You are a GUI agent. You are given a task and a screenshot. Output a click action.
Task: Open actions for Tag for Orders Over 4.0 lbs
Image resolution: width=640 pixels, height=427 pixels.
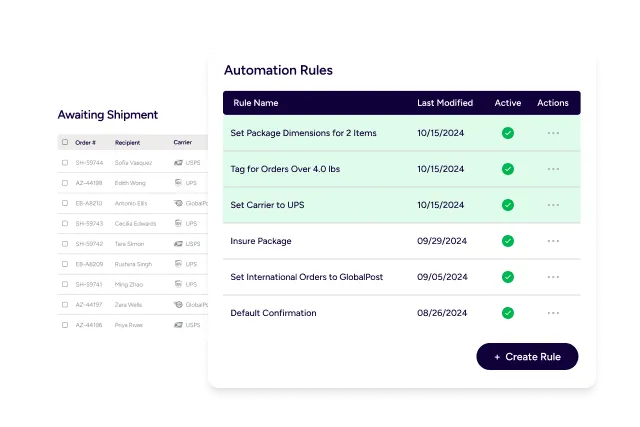[x=553, y=169]
